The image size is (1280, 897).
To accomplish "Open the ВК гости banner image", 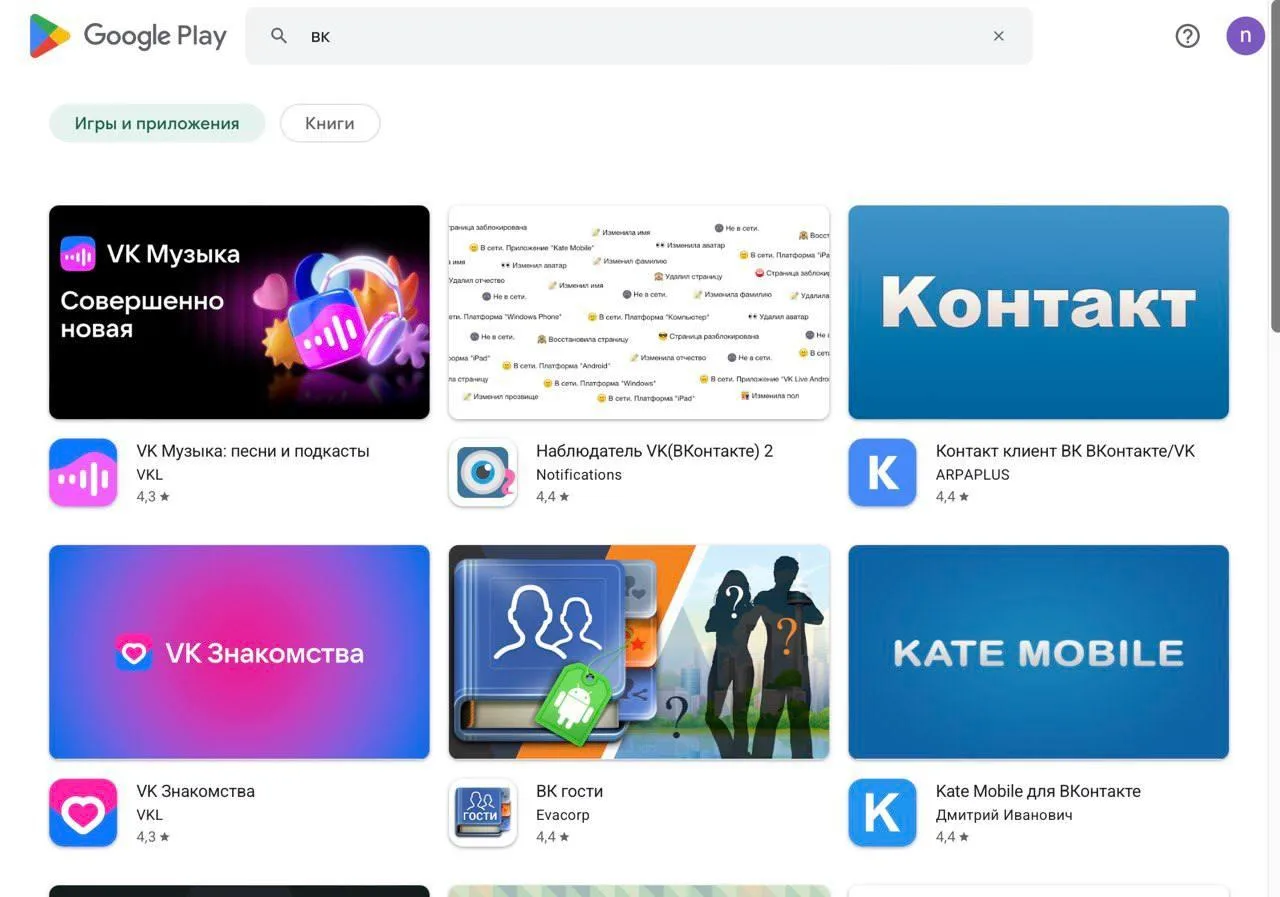I will tap(639, 652).
